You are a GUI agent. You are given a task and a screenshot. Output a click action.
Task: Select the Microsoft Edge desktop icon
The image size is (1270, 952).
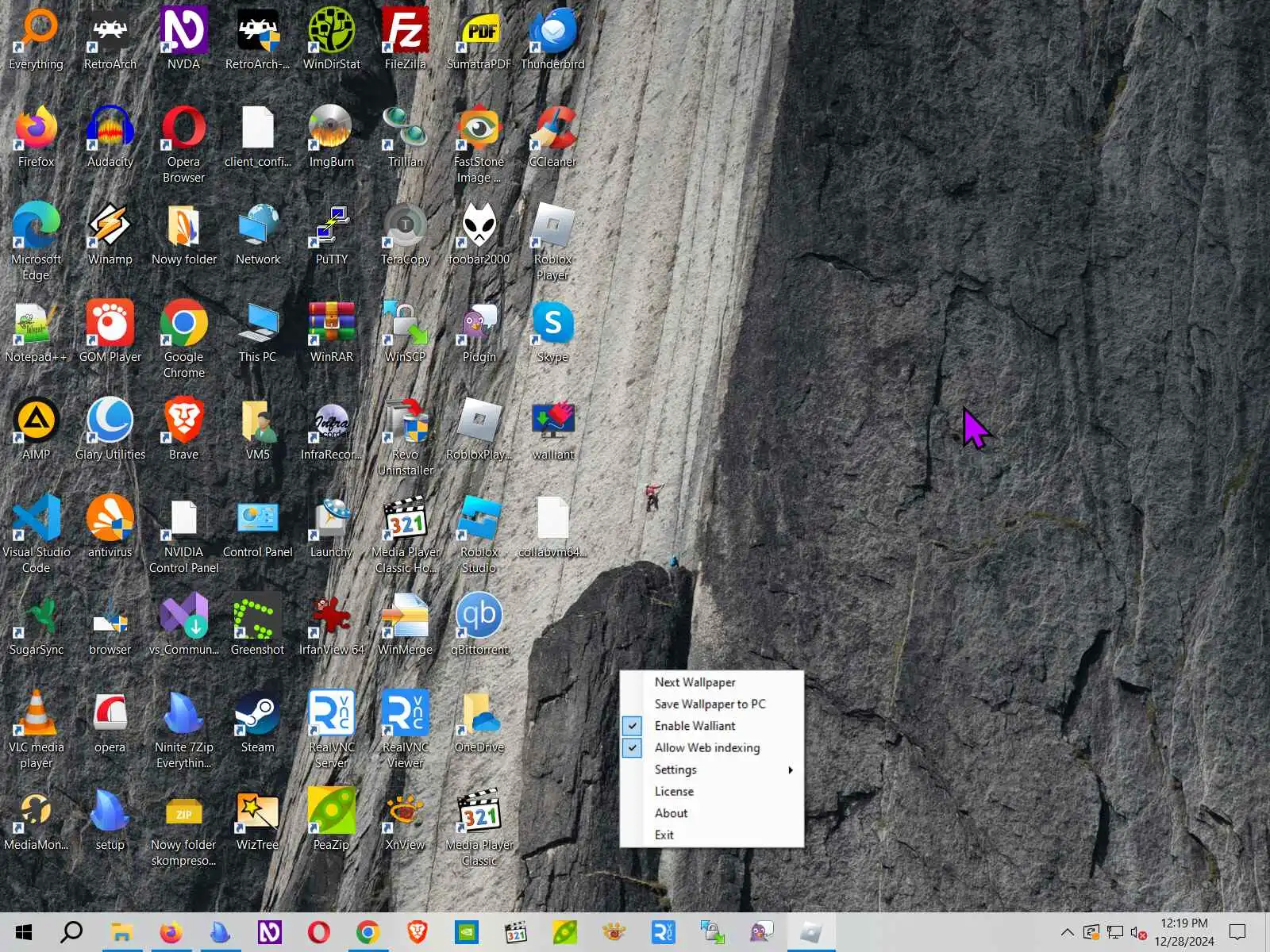pyautogui.click(x=37, y=241)
